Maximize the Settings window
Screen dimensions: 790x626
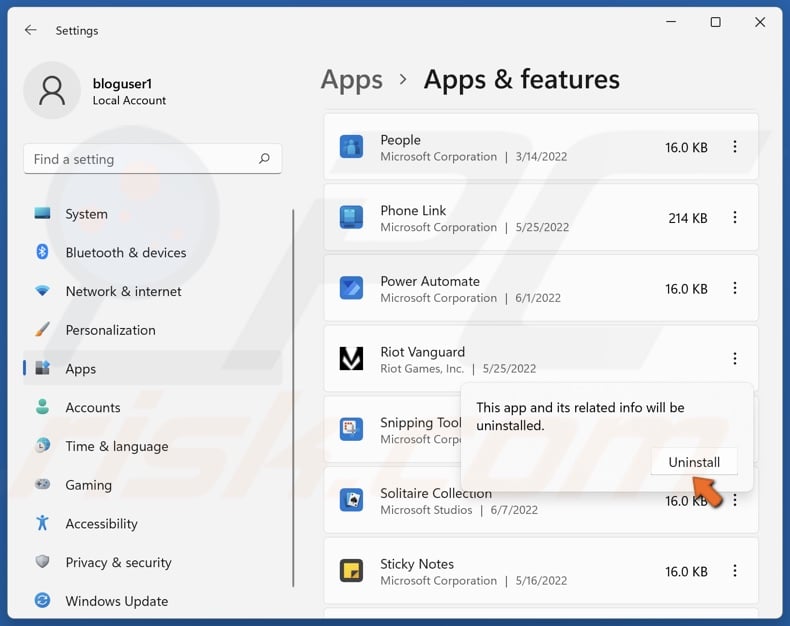[715, 22]
